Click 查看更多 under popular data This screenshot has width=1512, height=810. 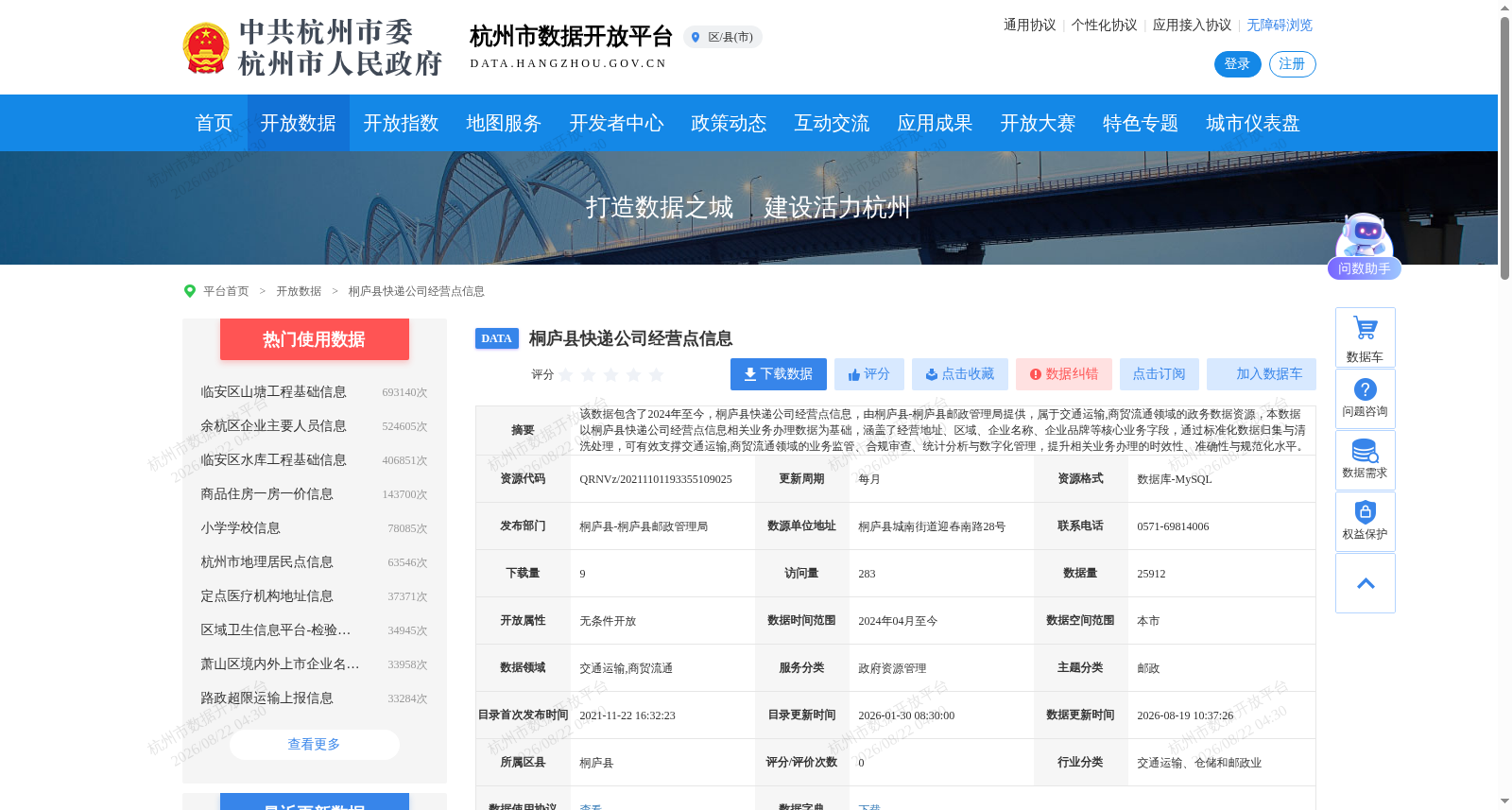click(315, 745)
